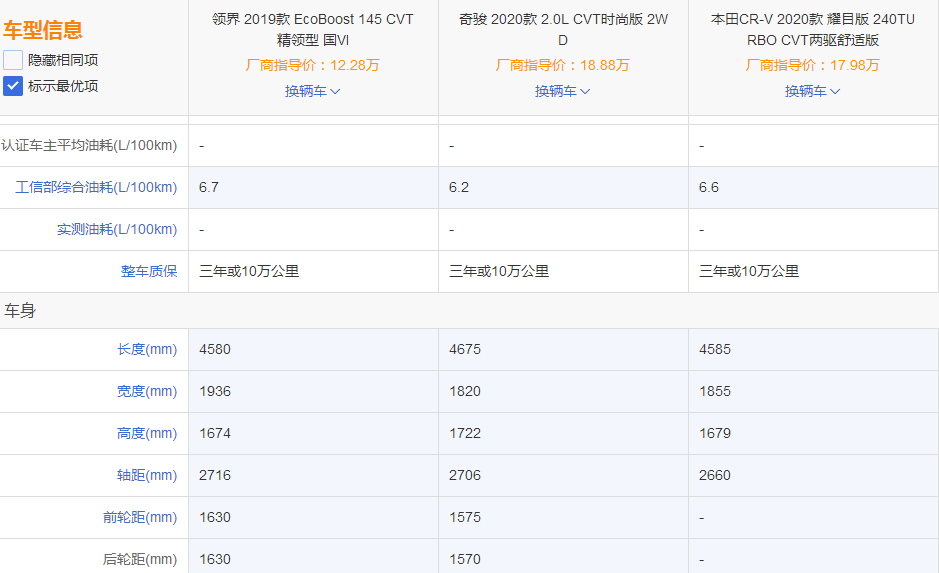Select height value 1674

coord(215,433)
